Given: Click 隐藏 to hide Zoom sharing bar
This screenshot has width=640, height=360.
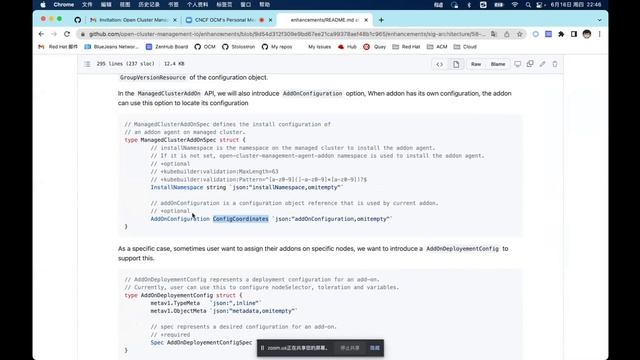Looking at the screenshot, I should [x=375, y=348].
